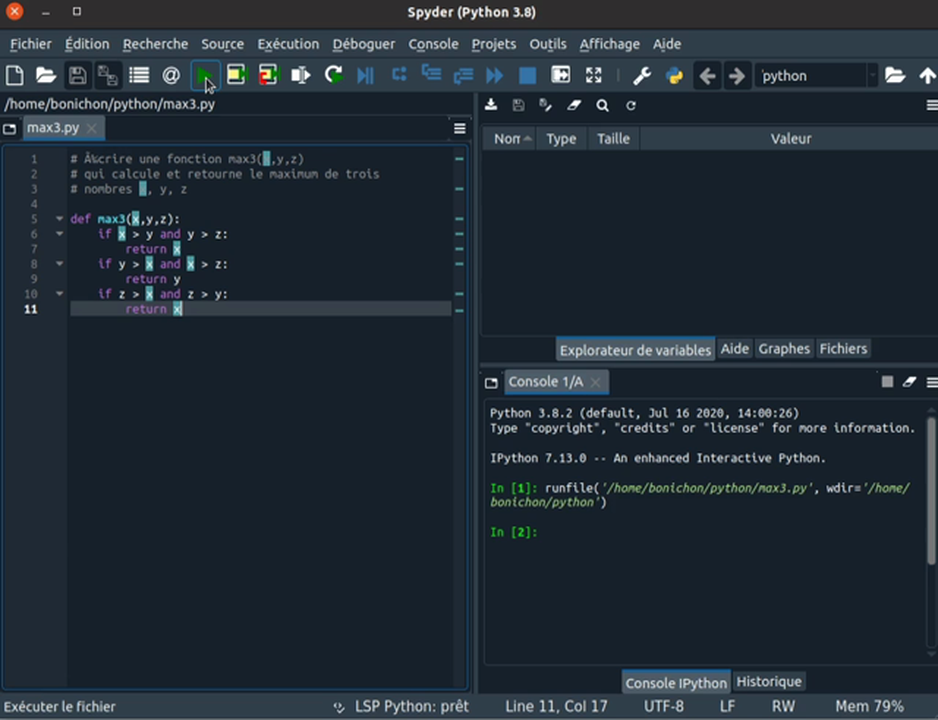Clear console with the eraser icon
938x720 pixels.
[909, 382]
